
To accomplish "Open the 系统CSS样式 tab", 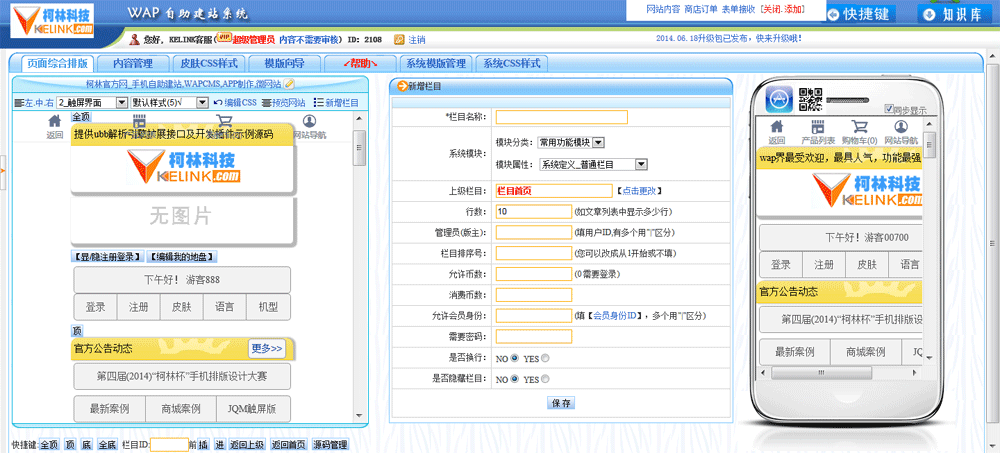I will [x=511, y=63].
